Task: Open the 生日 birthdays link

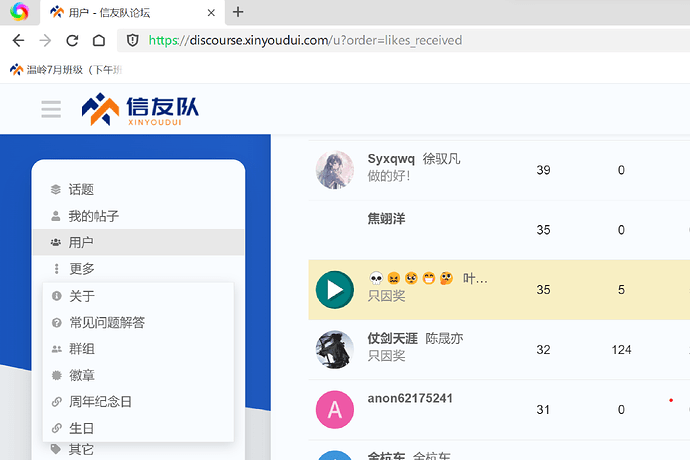Action: (x=138, y=428)
